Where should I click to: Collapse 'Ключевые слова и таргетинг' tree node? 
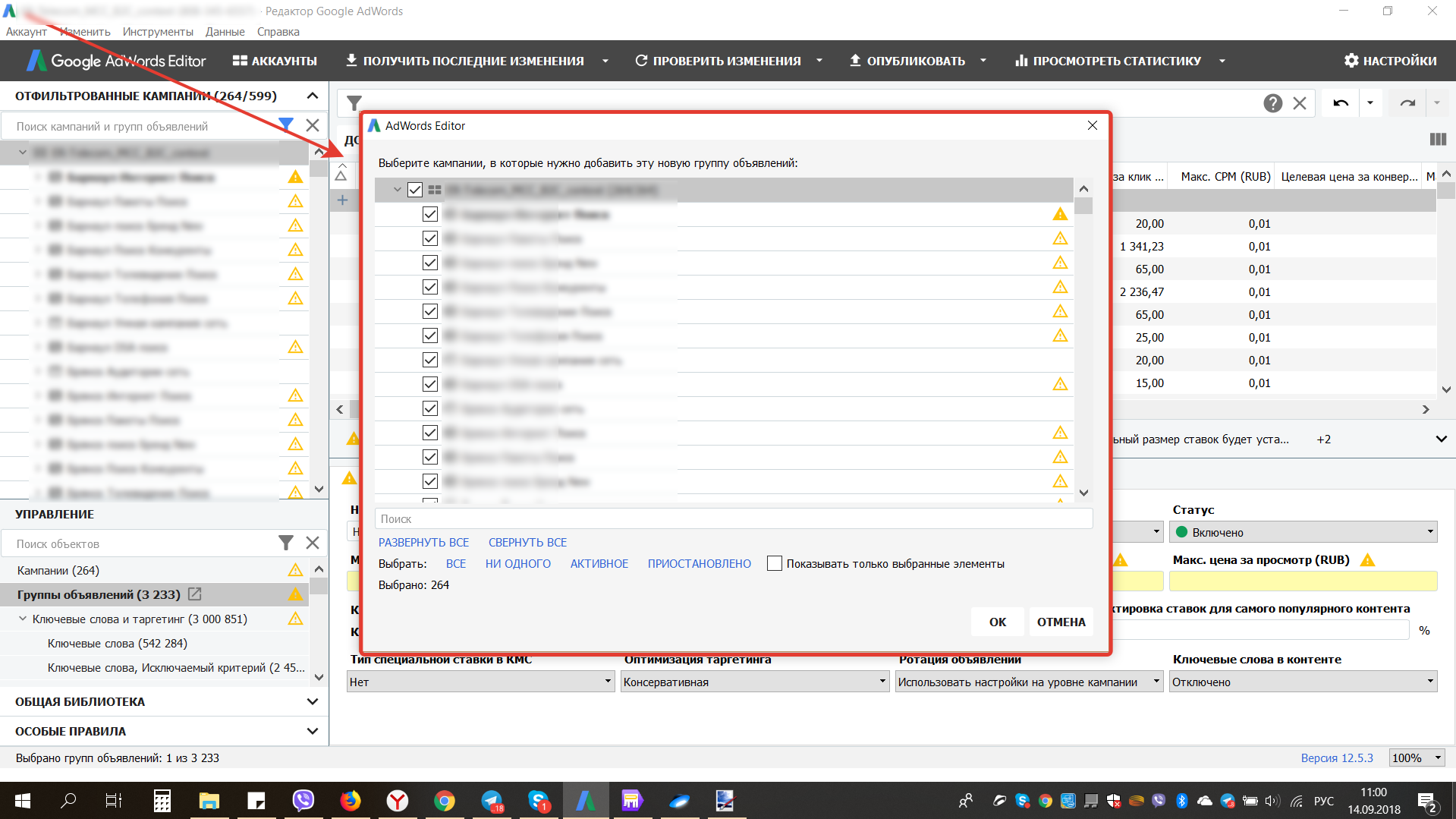pos(23,619)
